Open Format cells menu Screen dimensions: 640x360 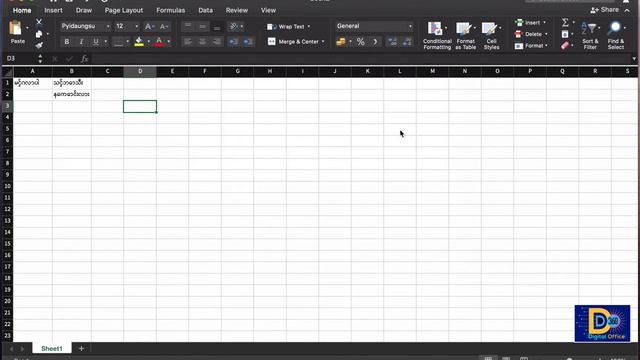coord(531,46)
